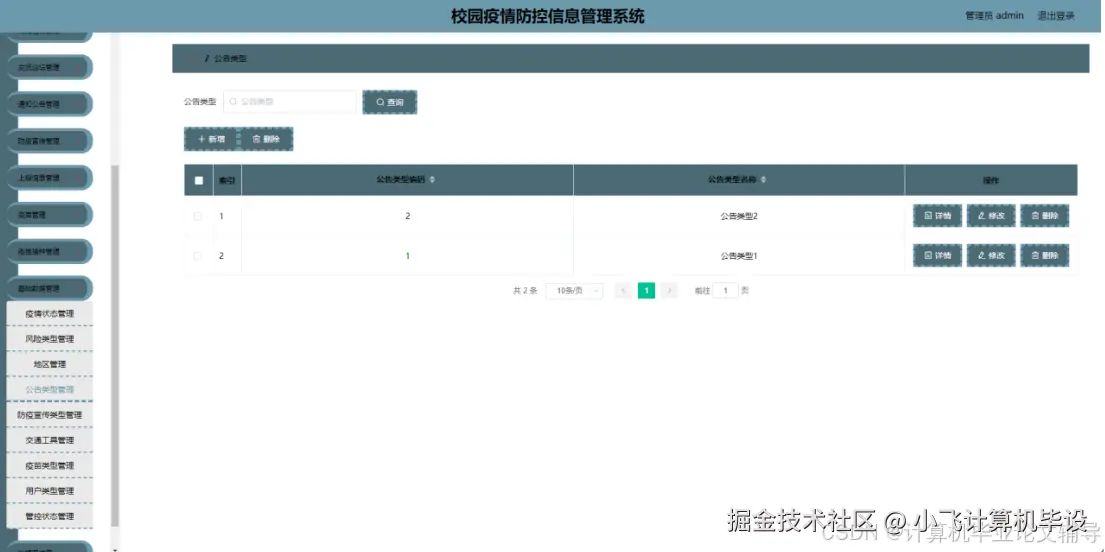1105x552 pixels.
Task: Check the checkbox for row with 公告类型2
Action: [198, 216]
